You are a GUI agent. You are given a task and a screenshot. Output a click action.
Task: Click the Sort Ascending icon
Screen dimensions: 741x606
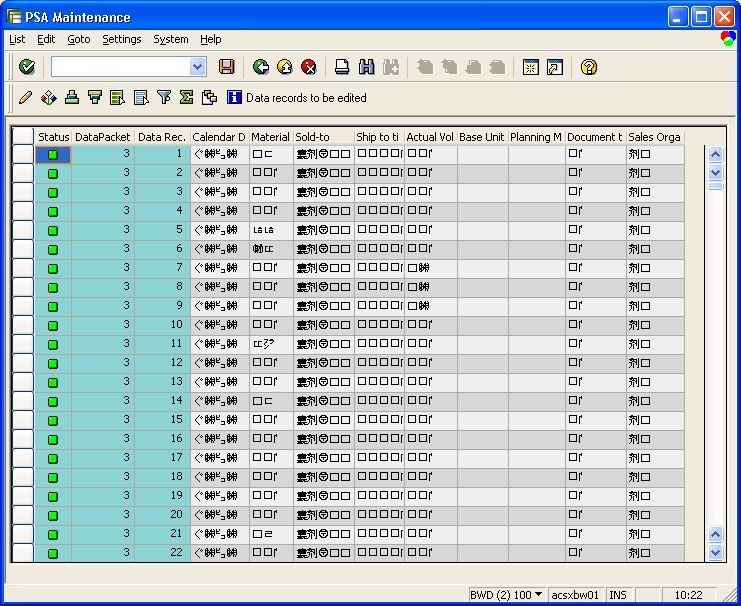point(72,97)
